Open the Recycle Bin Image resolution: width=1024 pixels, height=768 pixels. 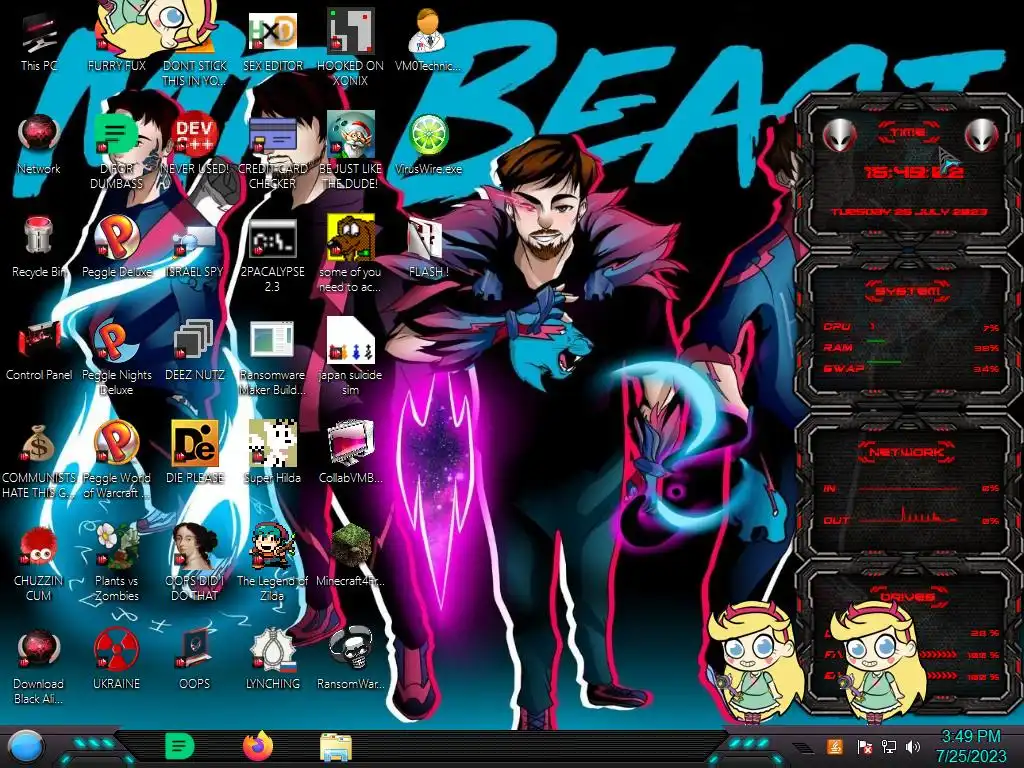[39, 248]
